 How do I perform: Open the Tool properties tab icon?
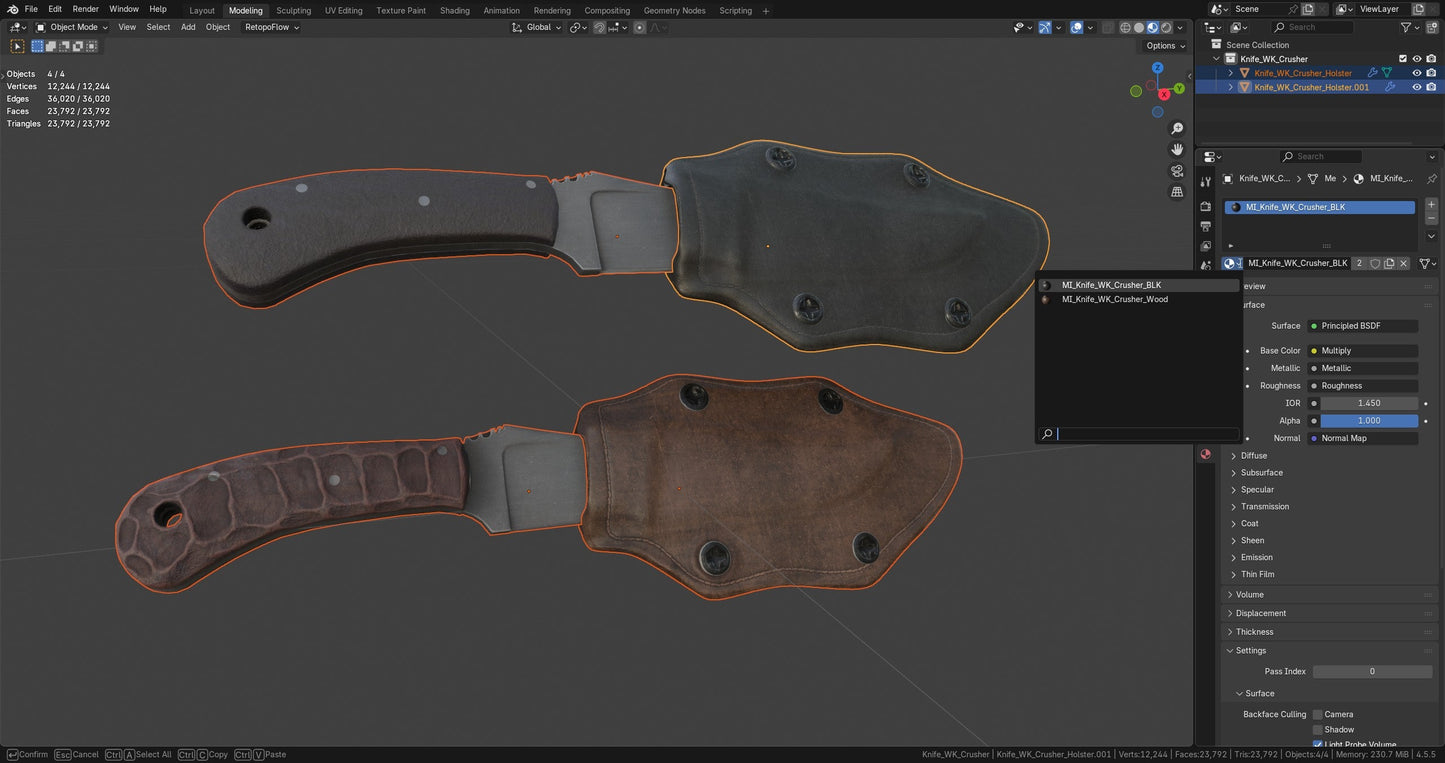click(1205, 183)
